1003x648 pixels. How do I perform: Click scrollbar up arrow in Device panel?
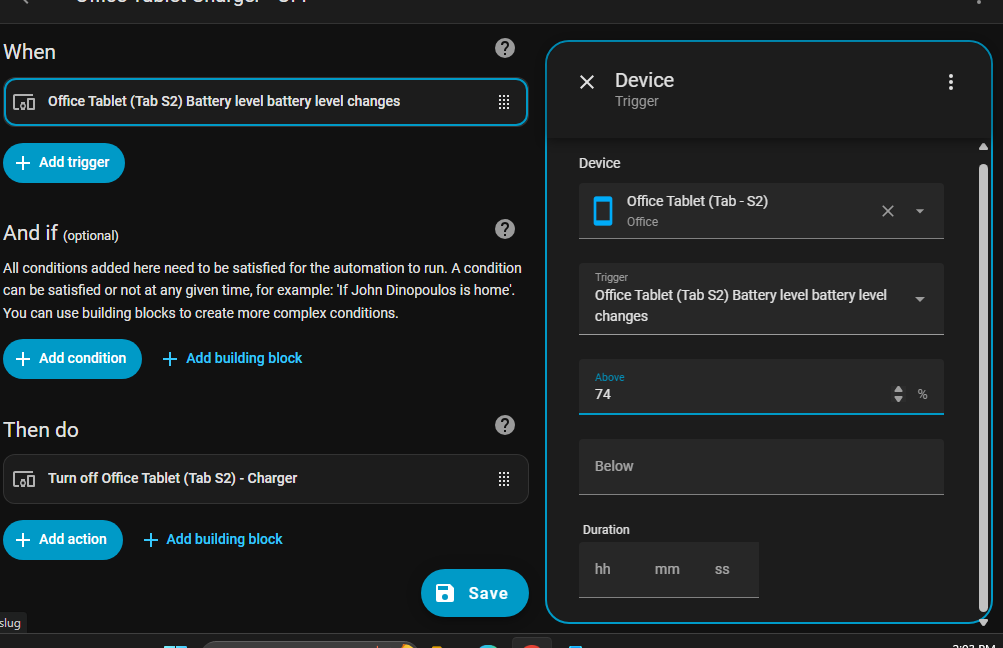click(x=984, y=147)
